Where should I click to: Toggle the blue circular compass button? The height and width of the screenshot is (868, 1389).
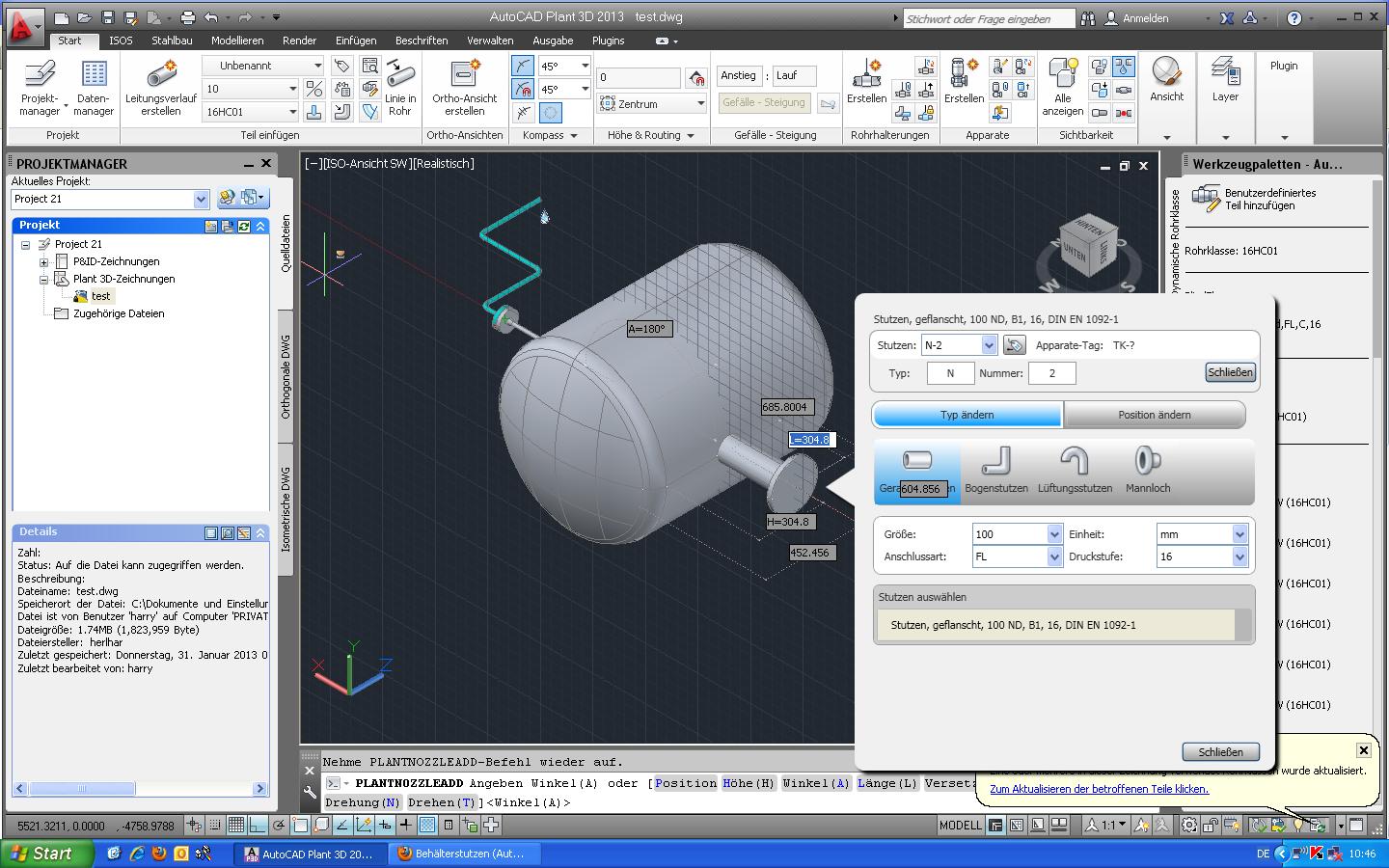pos(551,112)
